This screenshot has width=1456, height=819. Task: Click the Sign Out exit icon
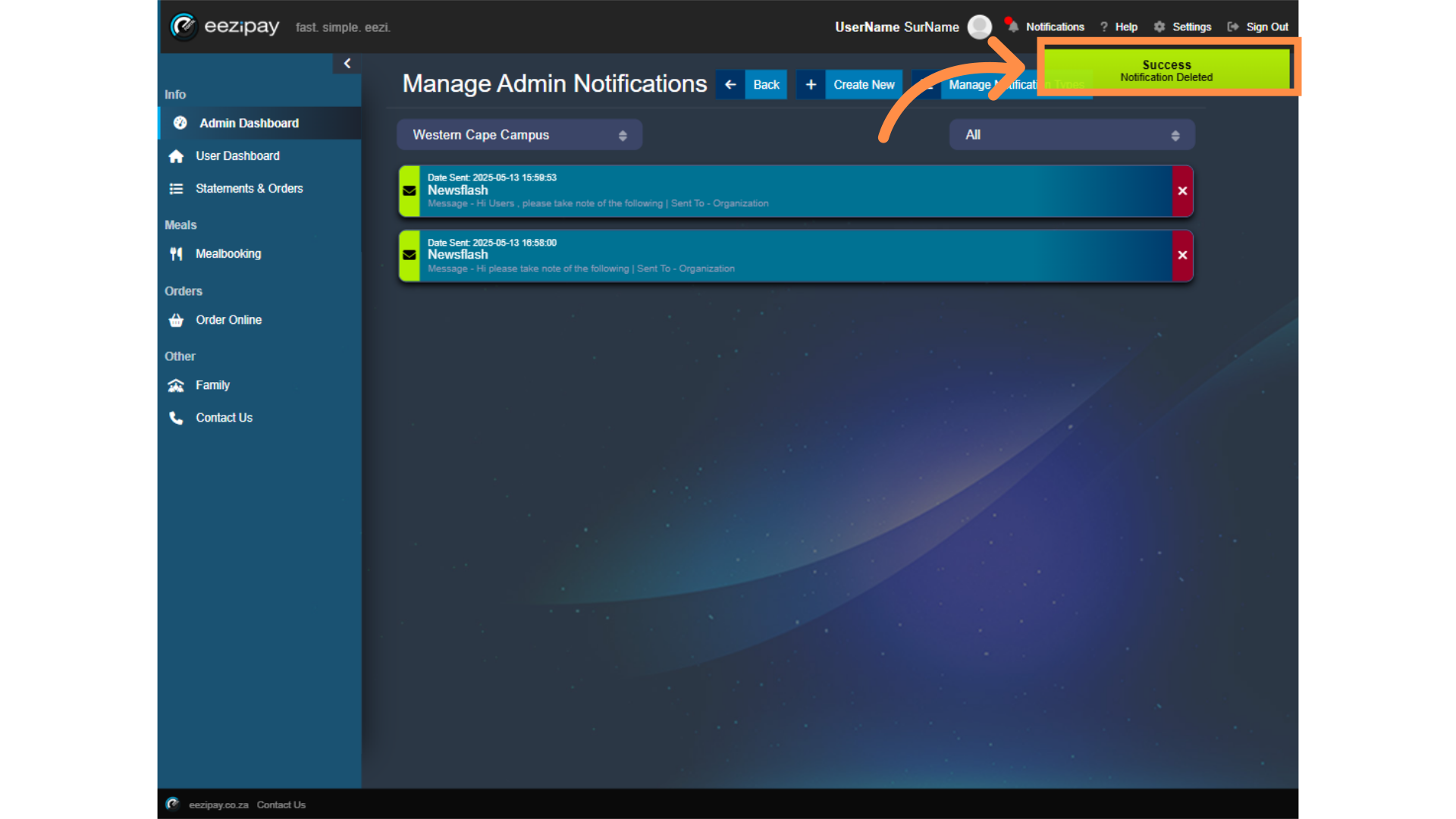(1233, 27)
